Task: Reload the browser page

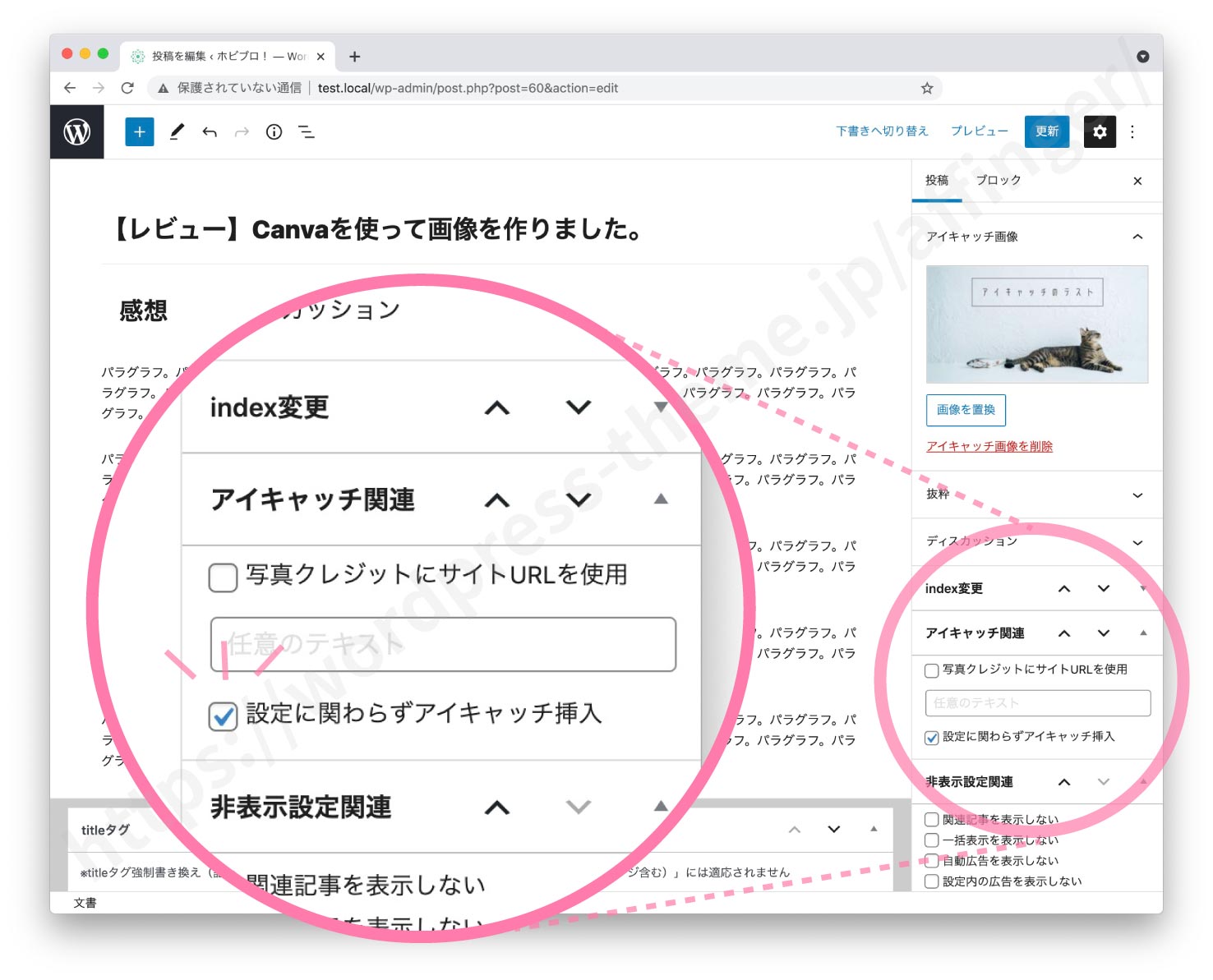Action: click(127, 88)
